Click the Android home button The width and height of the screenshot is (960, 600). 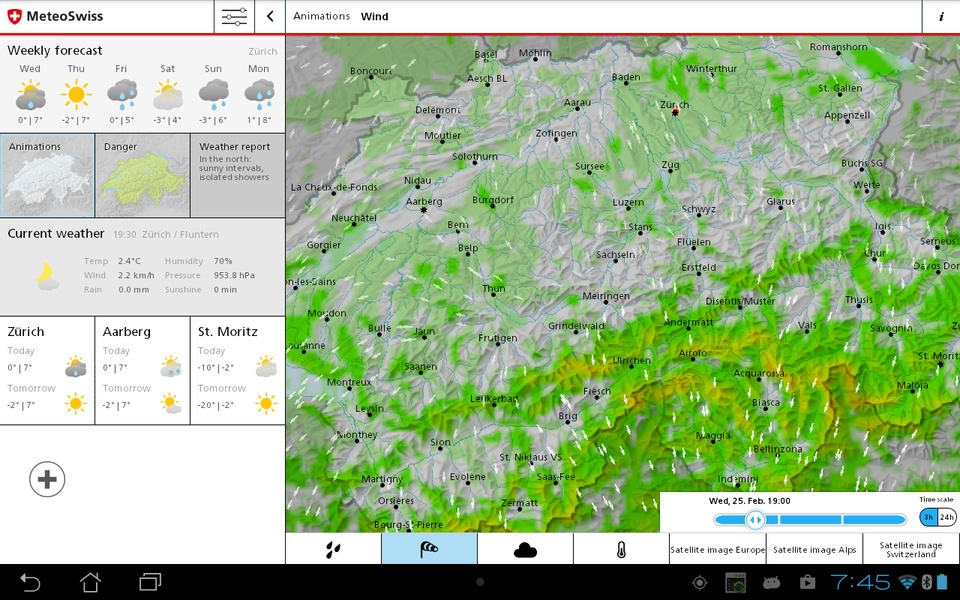(x=91, y=582)
